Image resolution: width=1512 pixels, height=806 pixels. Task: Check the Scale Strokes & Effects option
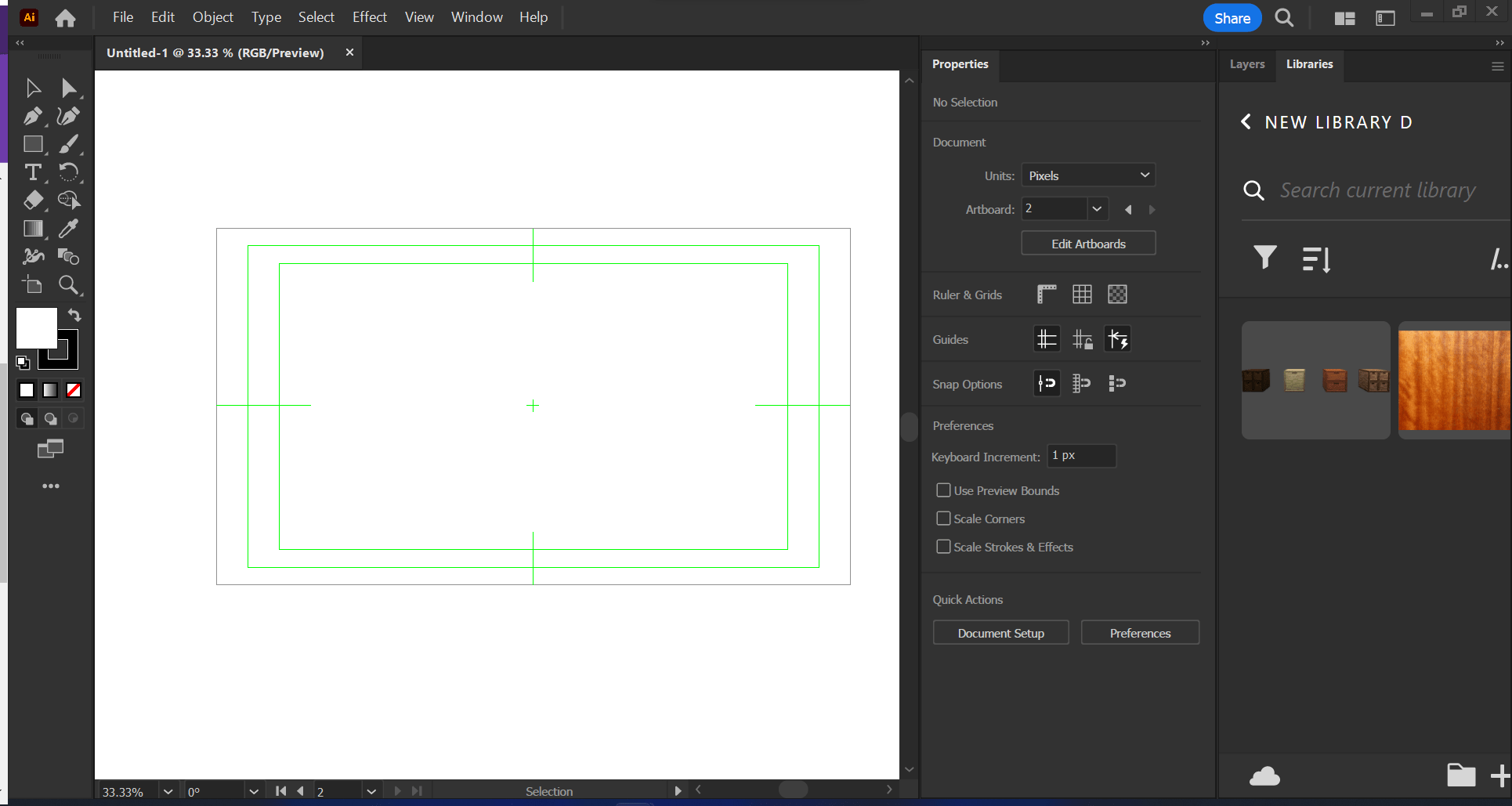coord(944,547)
